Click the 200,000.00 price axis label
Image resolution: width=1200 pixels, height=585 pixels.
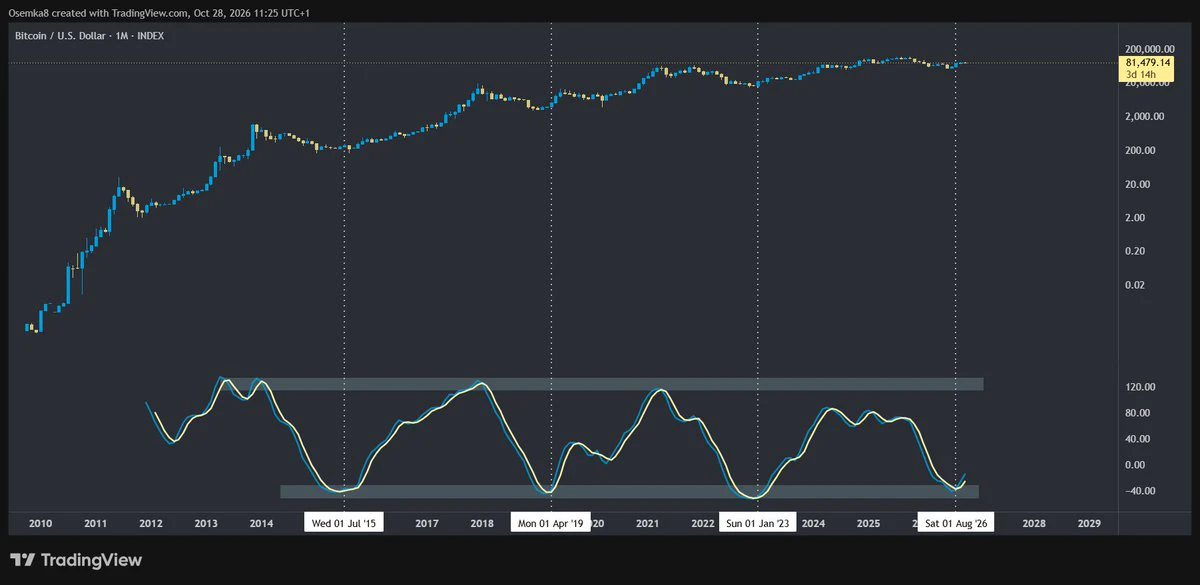1148,49
